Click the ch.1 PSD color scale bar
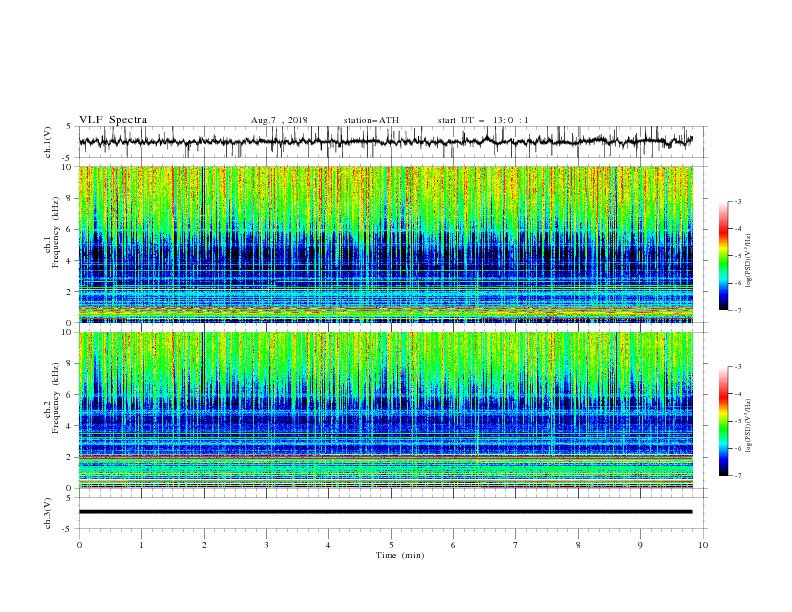This screenshot has height=612, width=792. tap(723, 256)
